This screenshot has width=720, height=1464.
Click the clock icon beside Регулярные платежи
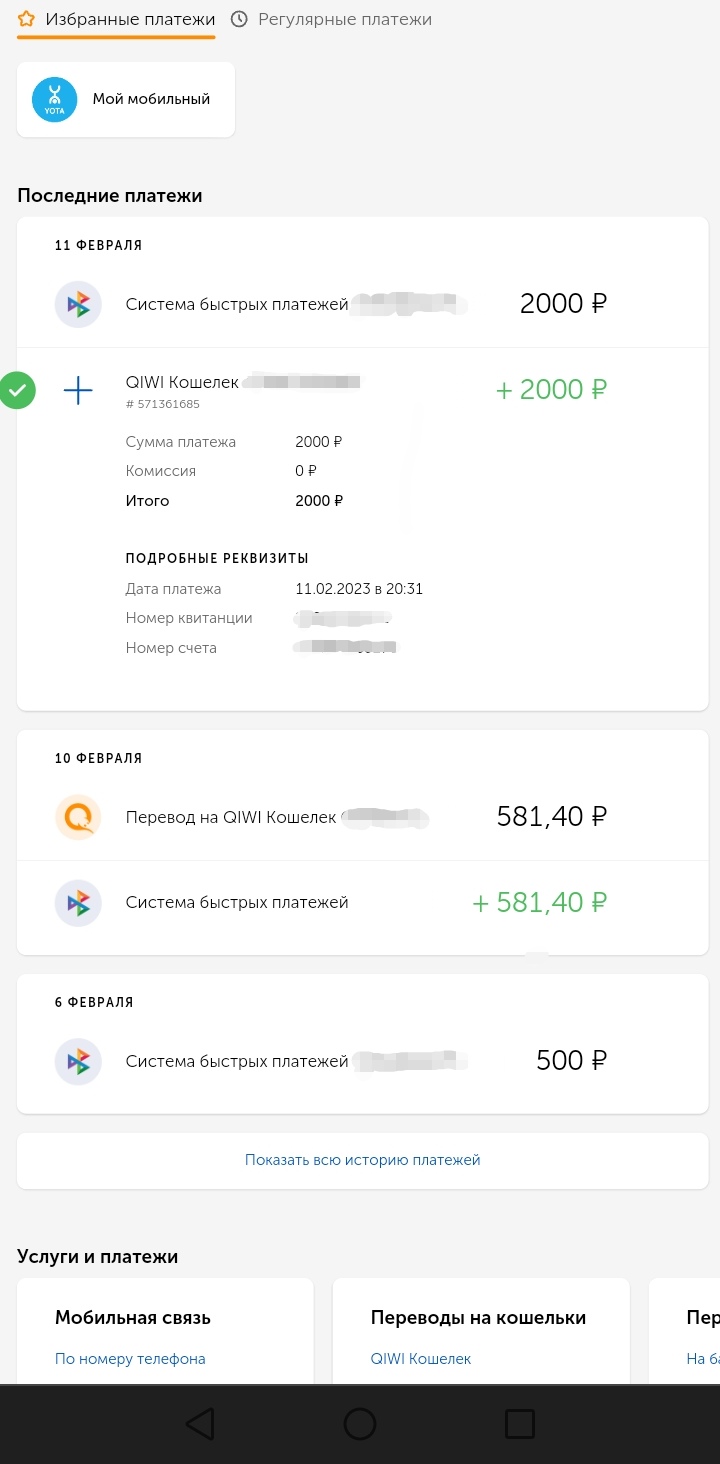click(239, 19)
